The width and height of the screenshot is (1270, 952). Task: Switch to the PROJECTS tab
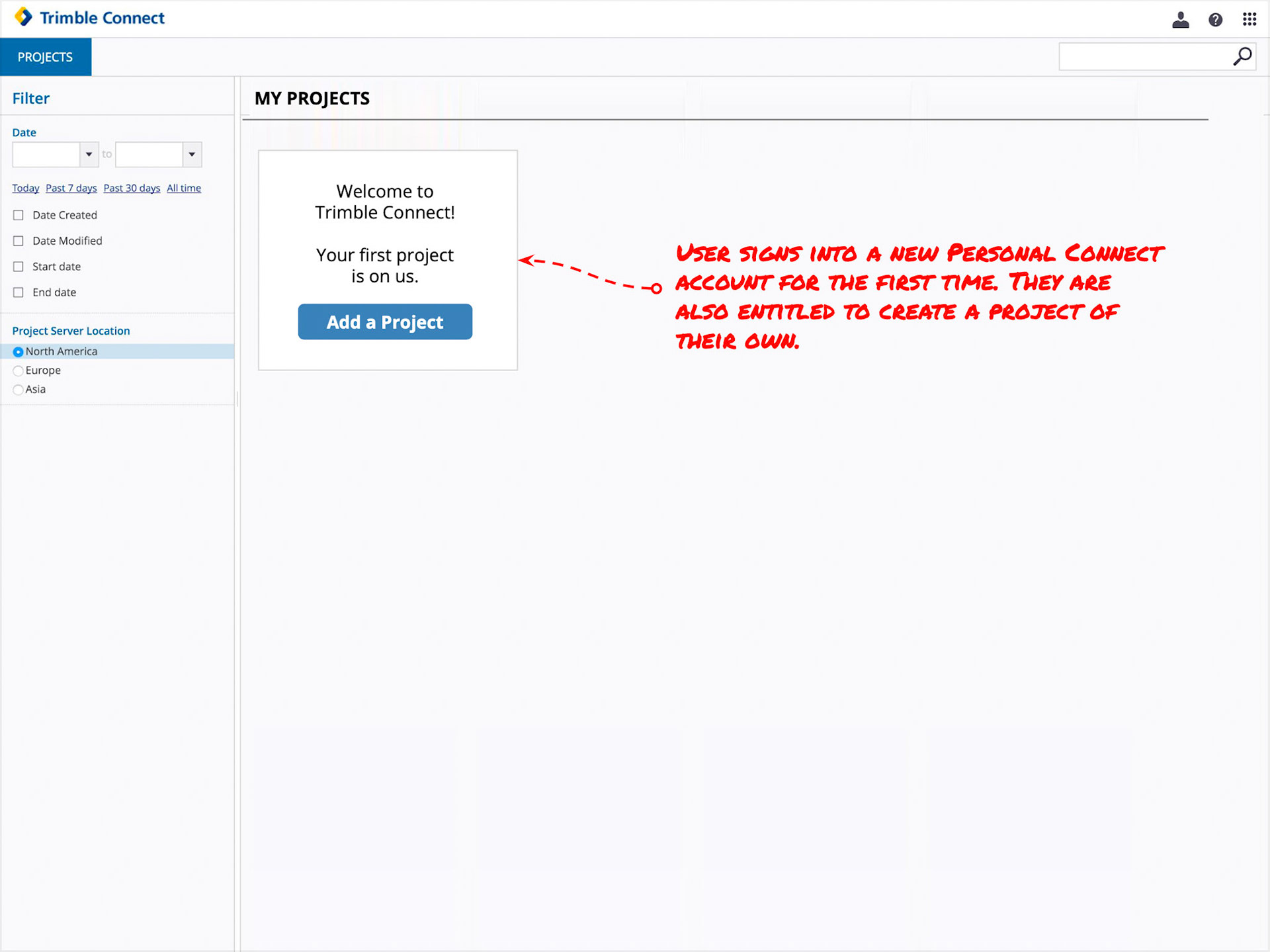click(x=45, y=57)
